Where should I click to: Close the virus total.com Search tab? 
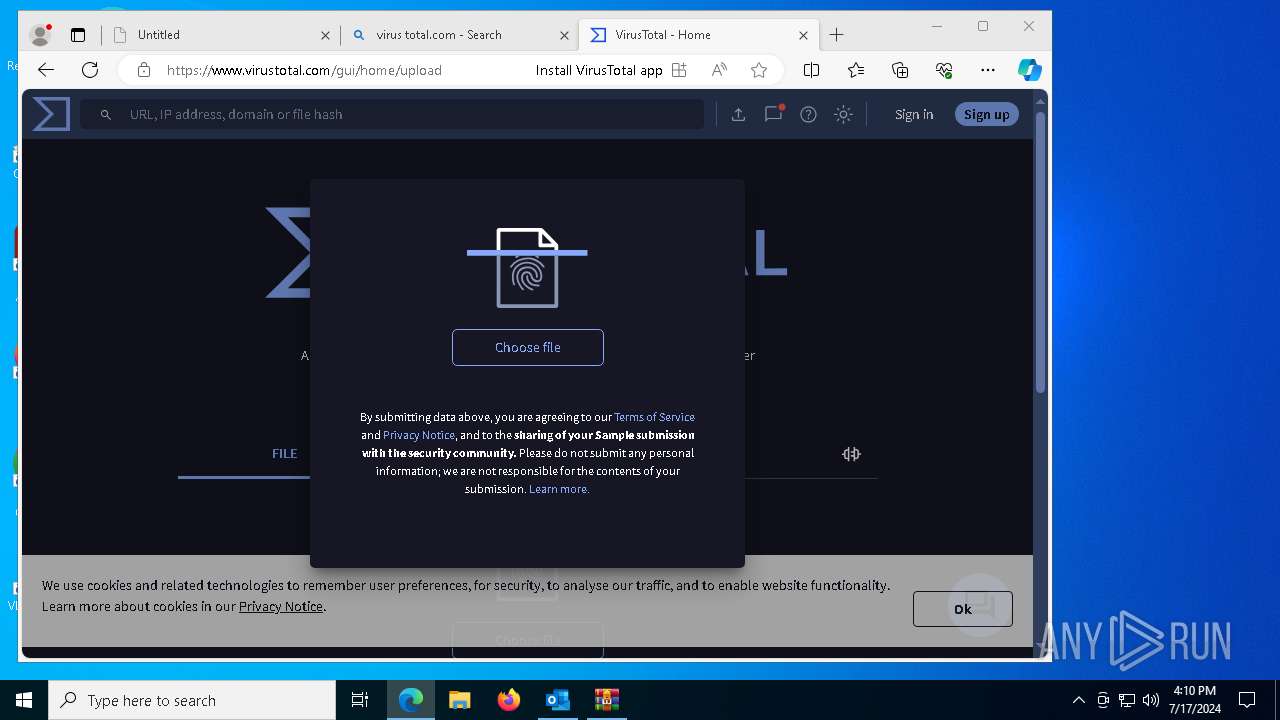pos(564,35)
